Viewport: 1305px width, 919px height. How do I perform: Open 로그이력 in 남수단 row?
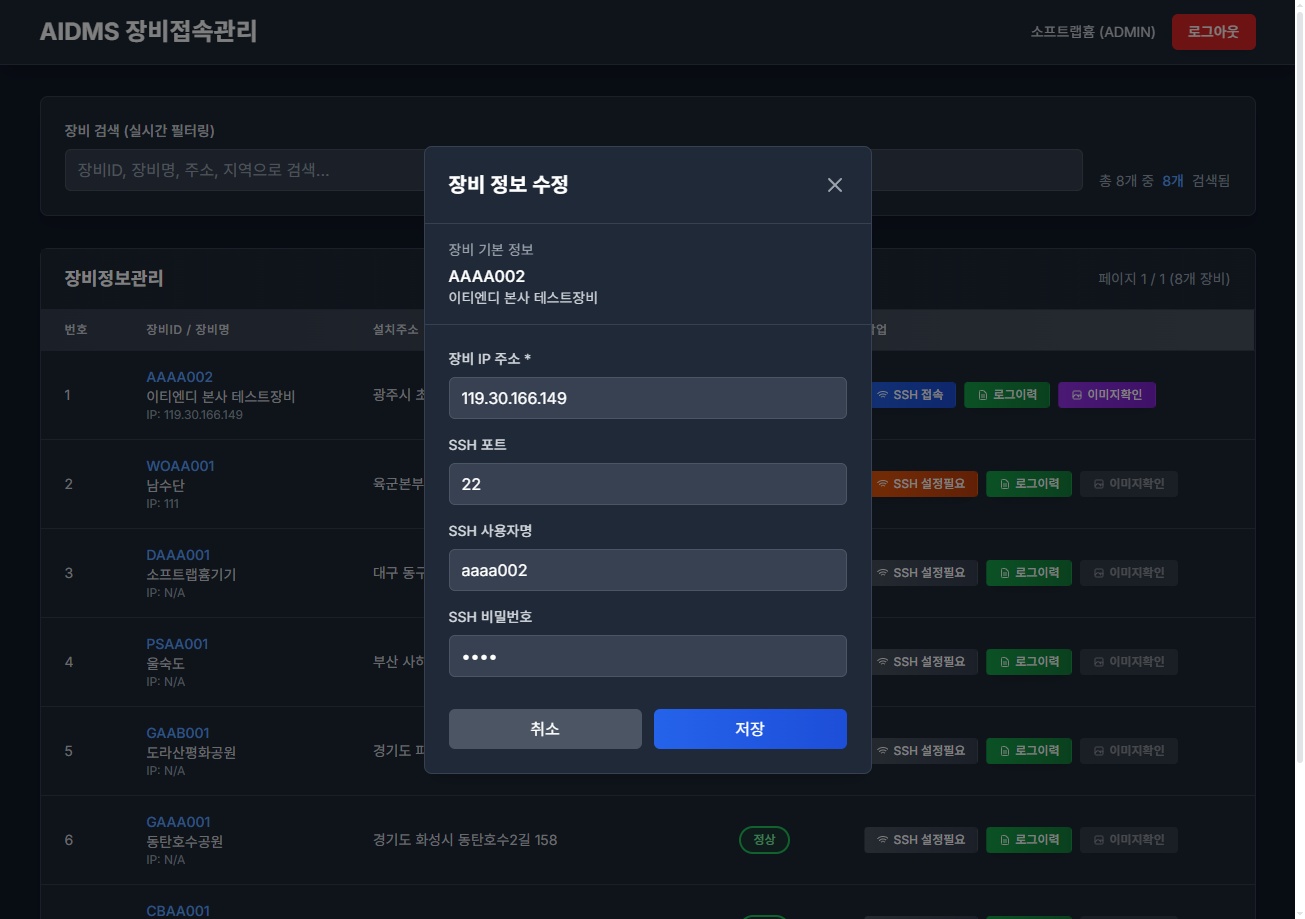point(1029,484)
